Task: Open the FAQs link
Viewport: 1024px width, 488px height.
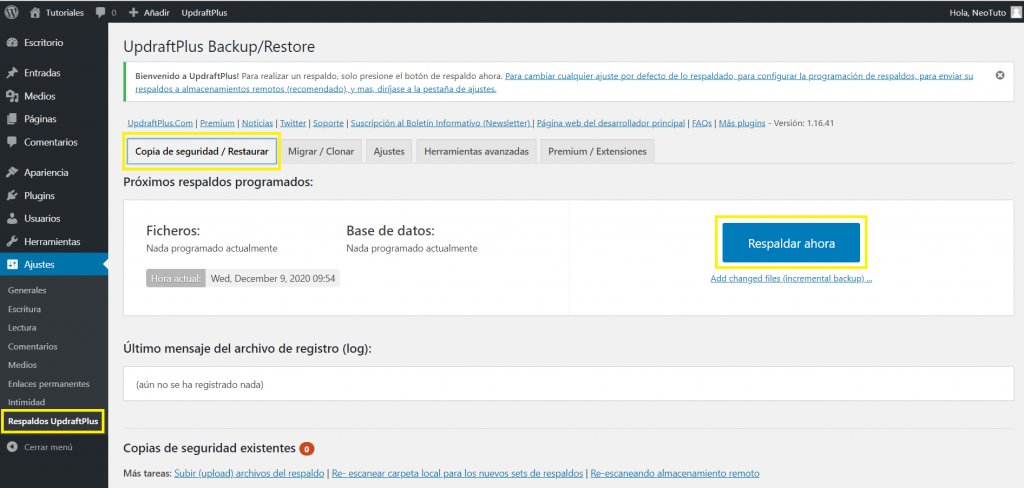Action: pyautogui.click(x=702, y=123)
